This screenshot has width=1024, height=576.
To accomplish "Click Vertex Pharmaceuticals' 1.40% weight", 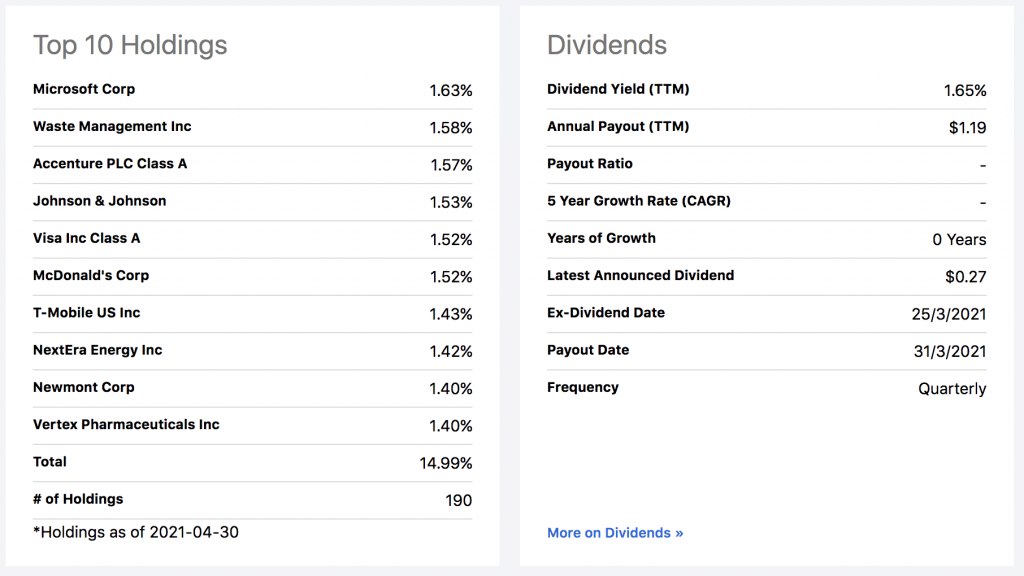I will [451, 426].
